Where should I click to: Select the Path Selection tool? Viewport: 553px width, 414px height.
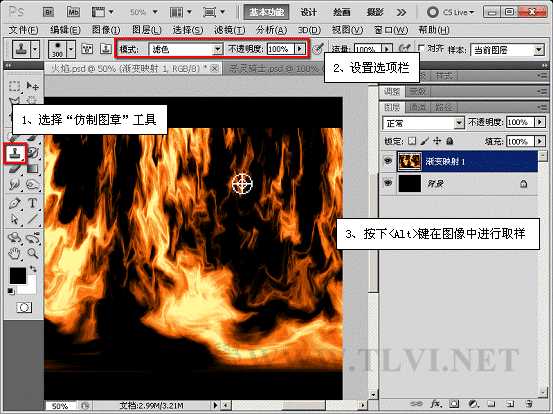pyautogui.click(x=14, y=219)
